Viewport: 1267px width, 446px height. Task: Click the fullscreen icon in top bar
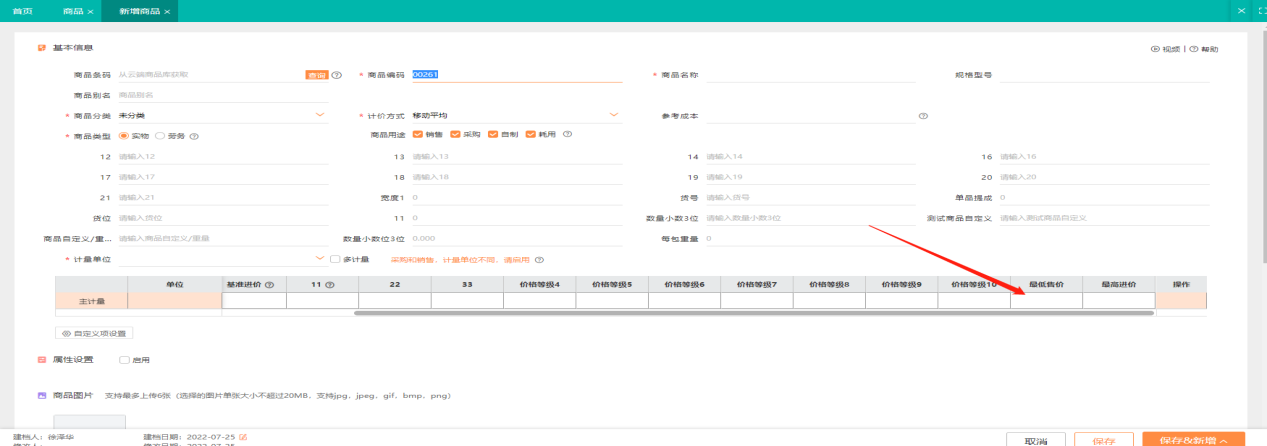pyautogui.click(x=1261, y=10)
